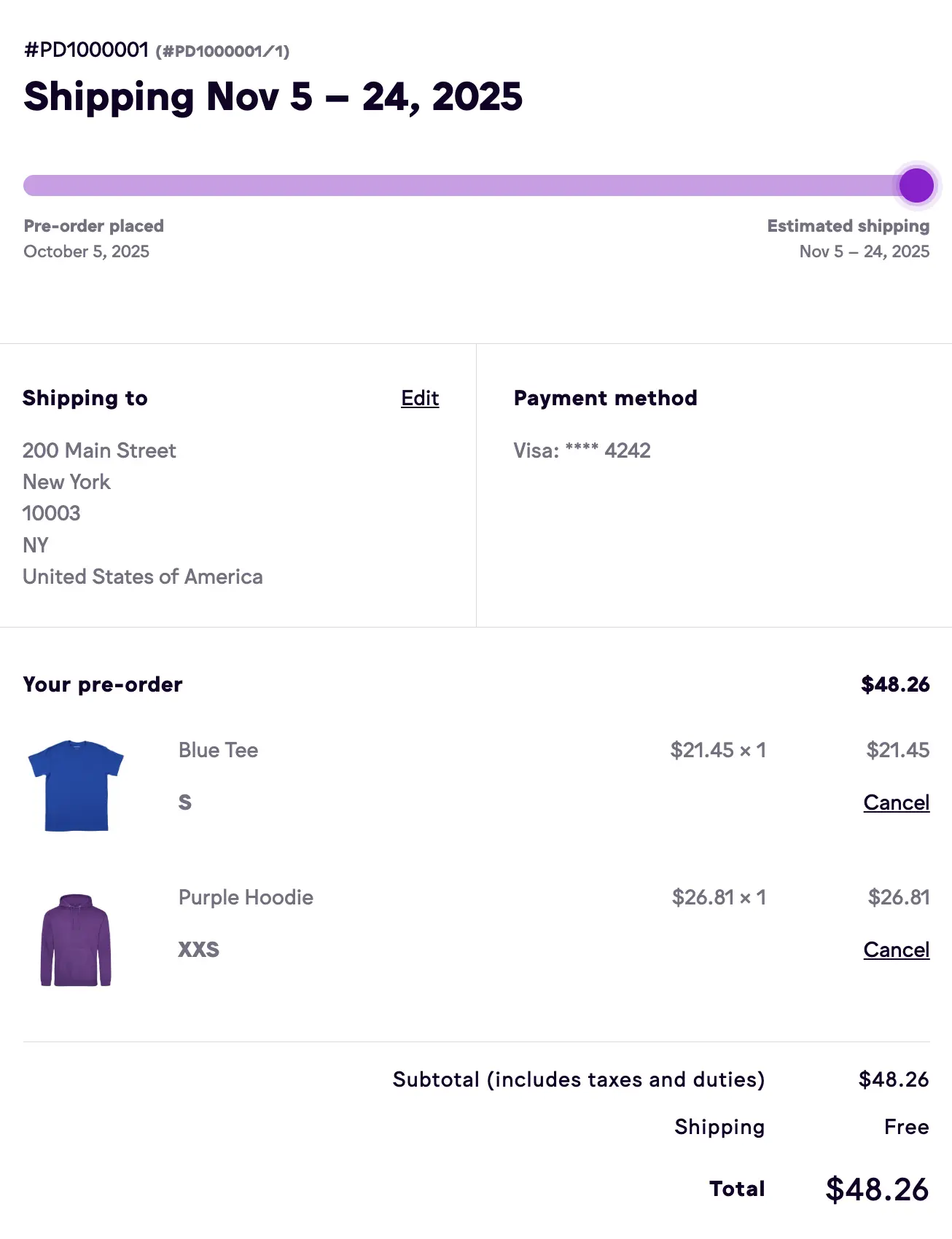
Task: Click the Pre-order placed label
Action: point(93,226)
